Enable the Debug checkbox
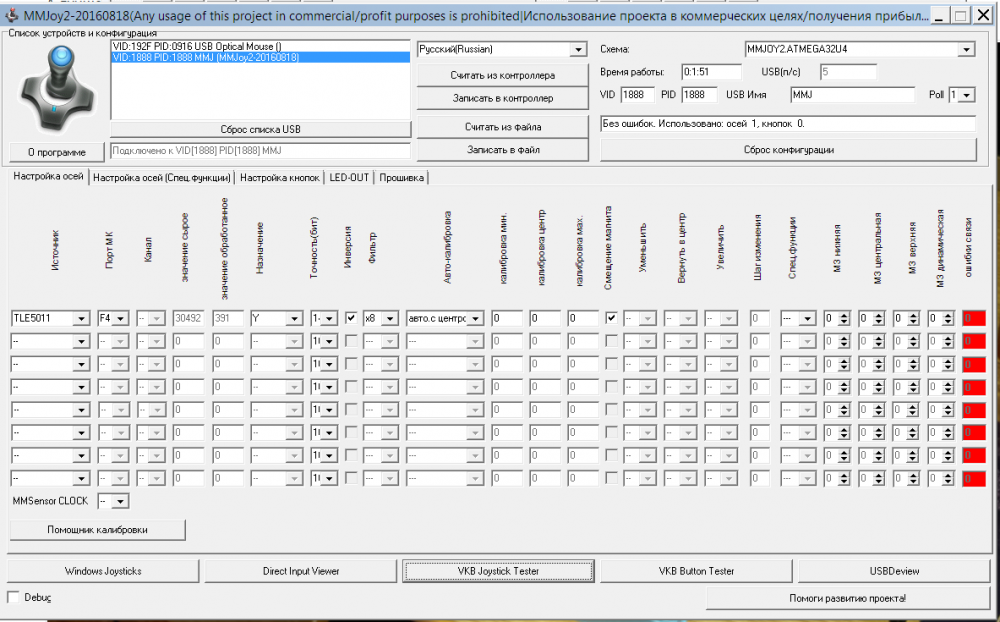The height and width of the screenshot is (622, 1000). point(13,597)
